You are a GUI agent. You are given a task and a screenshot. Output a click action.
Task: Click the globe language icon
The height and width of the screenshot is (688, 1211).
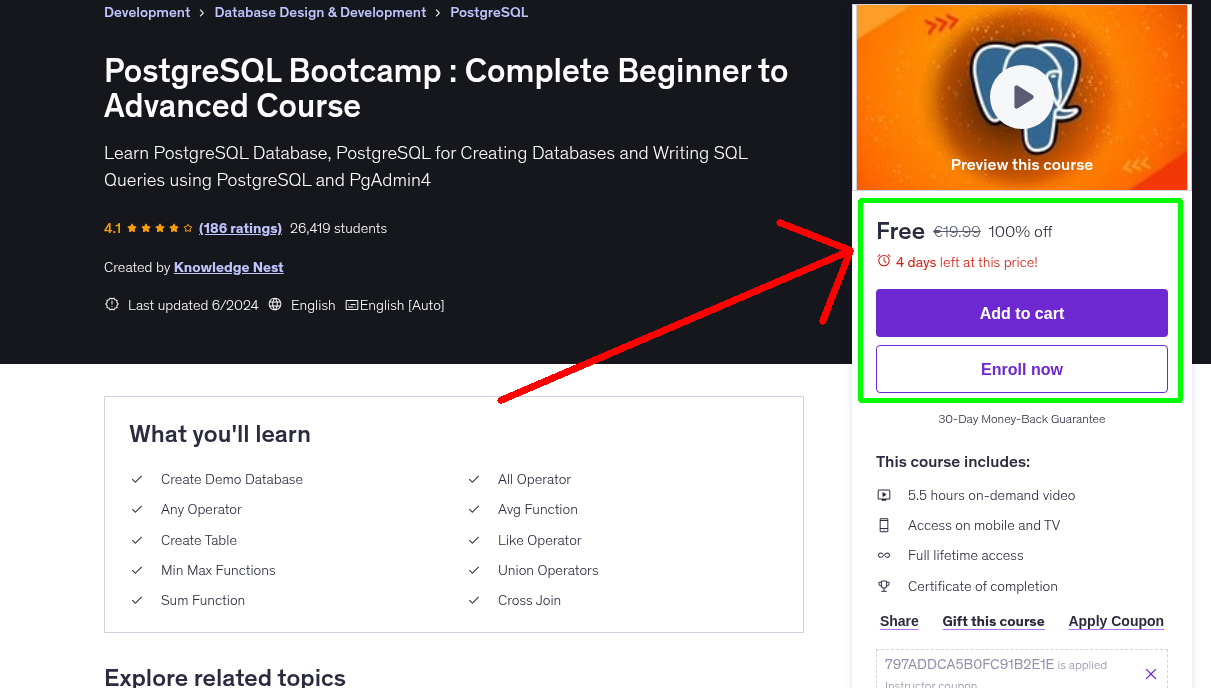point(276,305)
